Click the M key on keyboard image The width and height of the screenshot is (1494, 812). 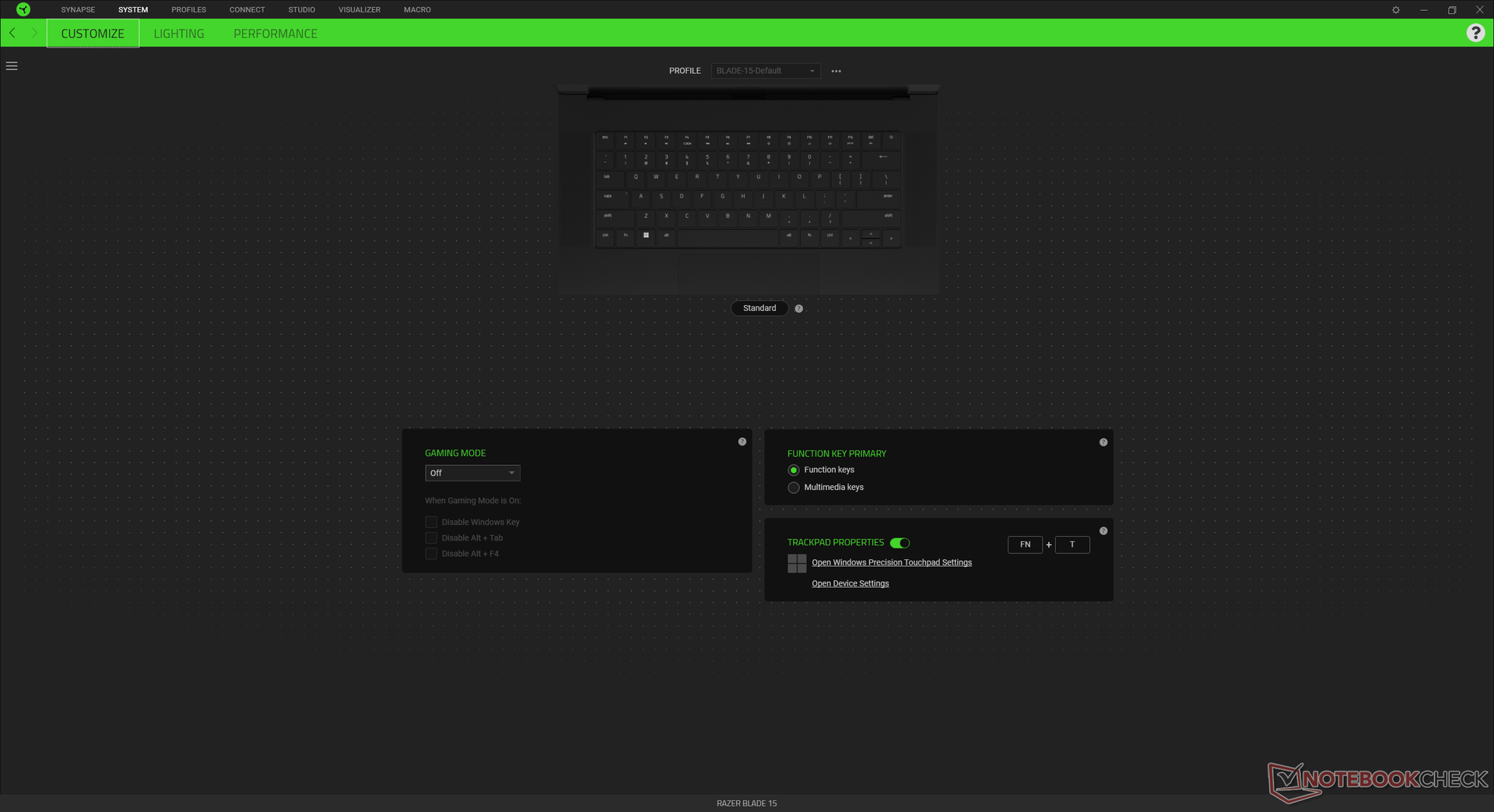tap(768, 217)
